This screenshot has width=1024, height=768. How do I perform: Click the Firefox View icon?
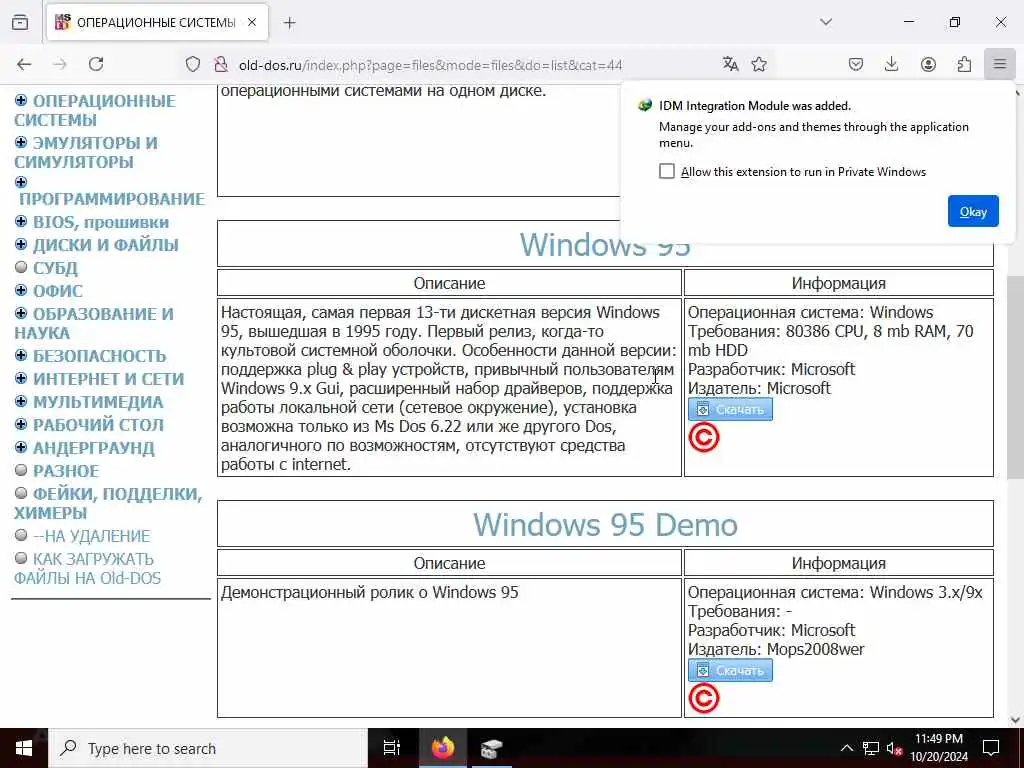click(20, 22)
